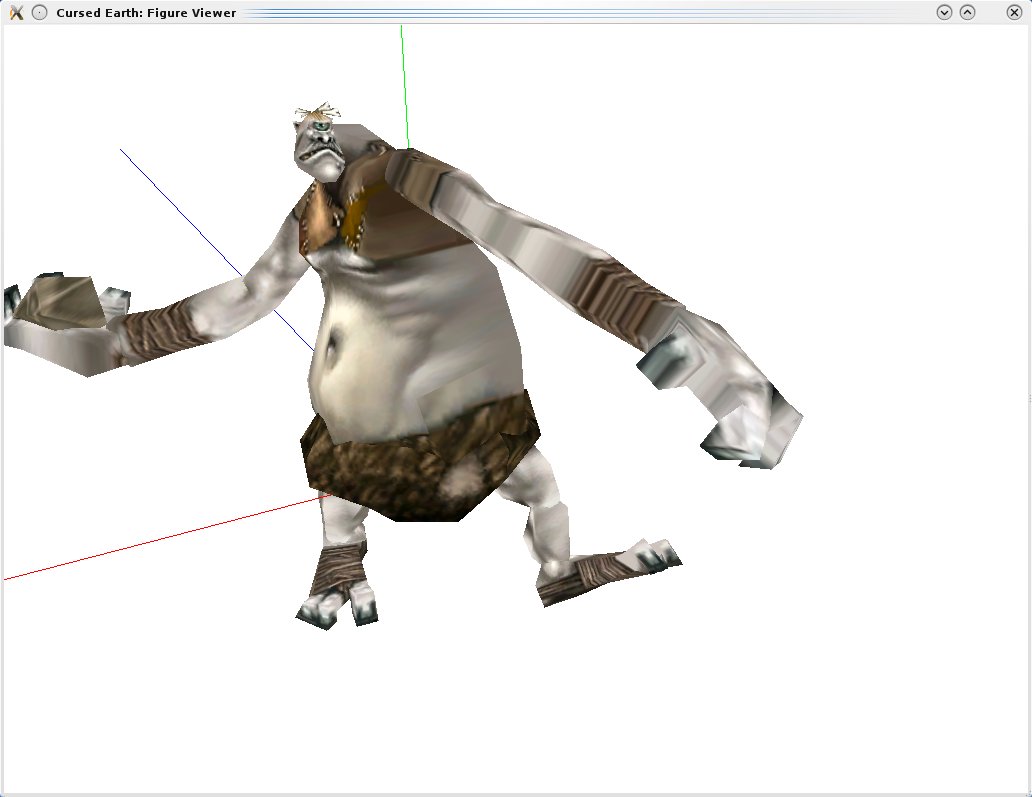The height and width of the screenshot is (797, 1032).
Task: Open the window menu icon in title bar
Action: click(x=16, y=13)
